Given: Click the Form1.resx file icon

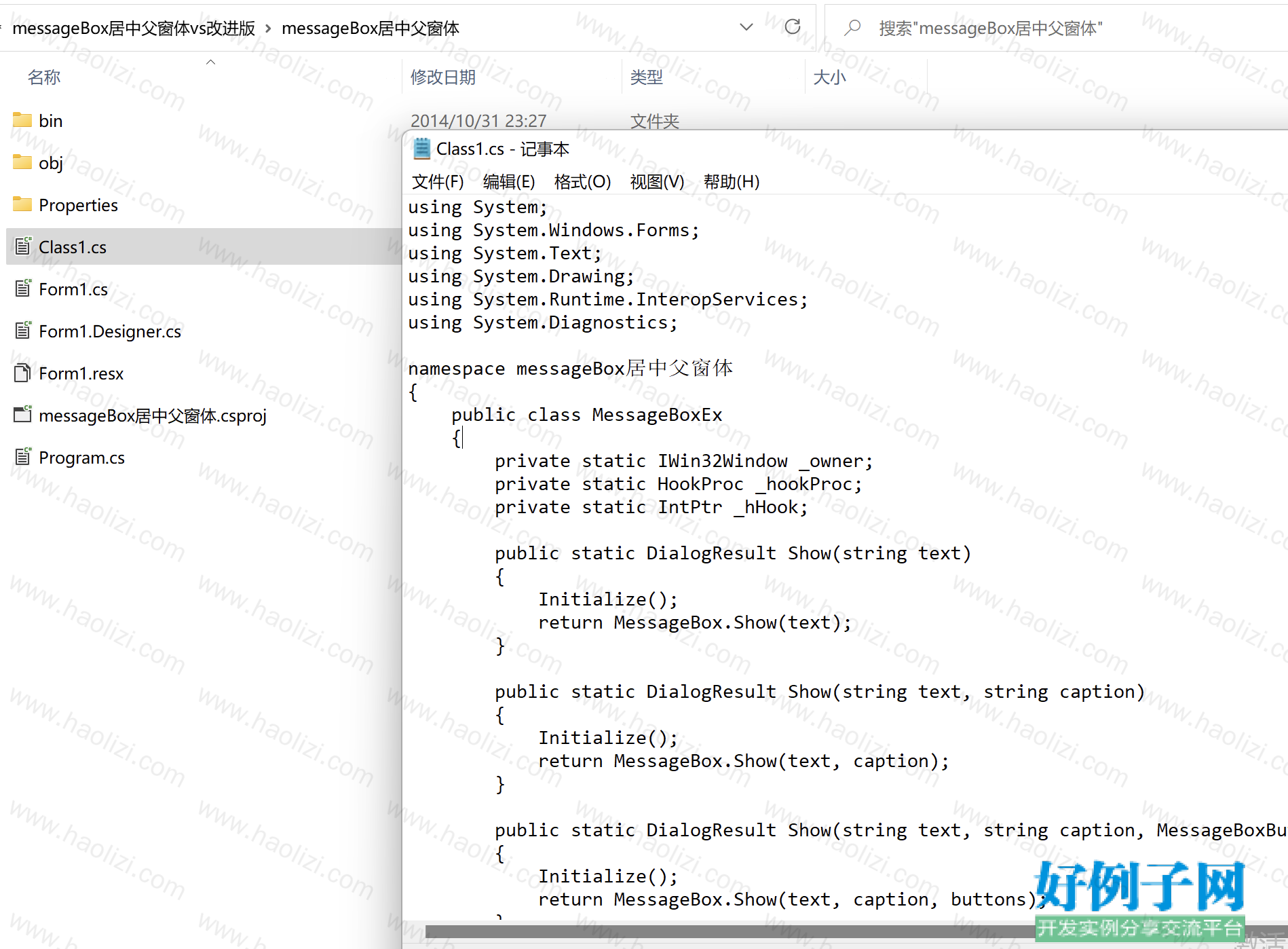Looking at the screenshot, I should pyautogui.click(x=23, y=373).
